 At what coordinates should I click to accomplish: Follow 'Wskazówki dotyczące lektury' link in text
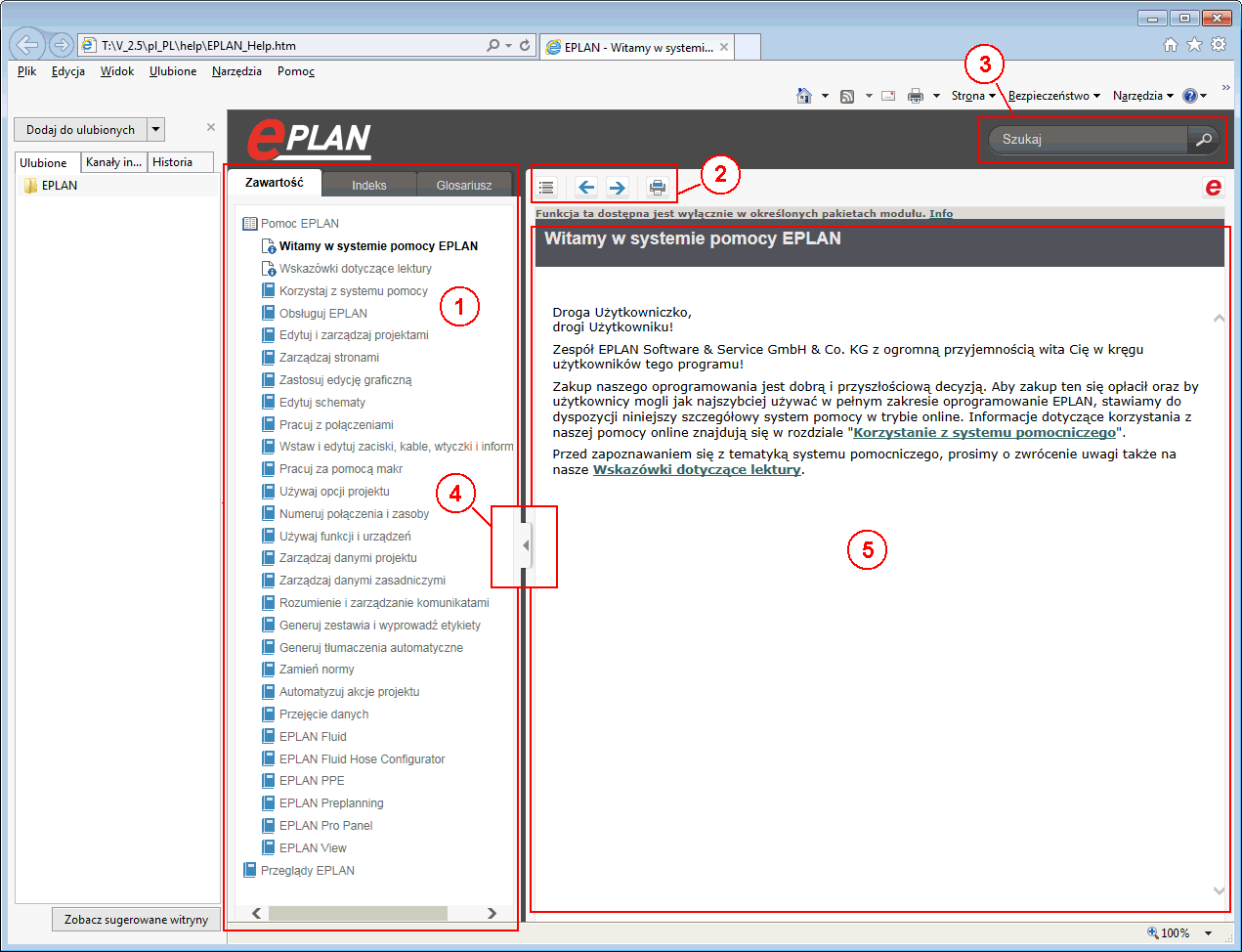[697, 470]
